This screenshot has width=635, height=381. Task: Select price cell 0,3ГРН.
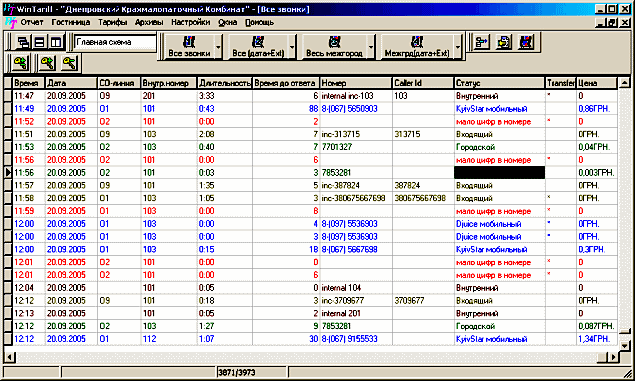(597, 249)
